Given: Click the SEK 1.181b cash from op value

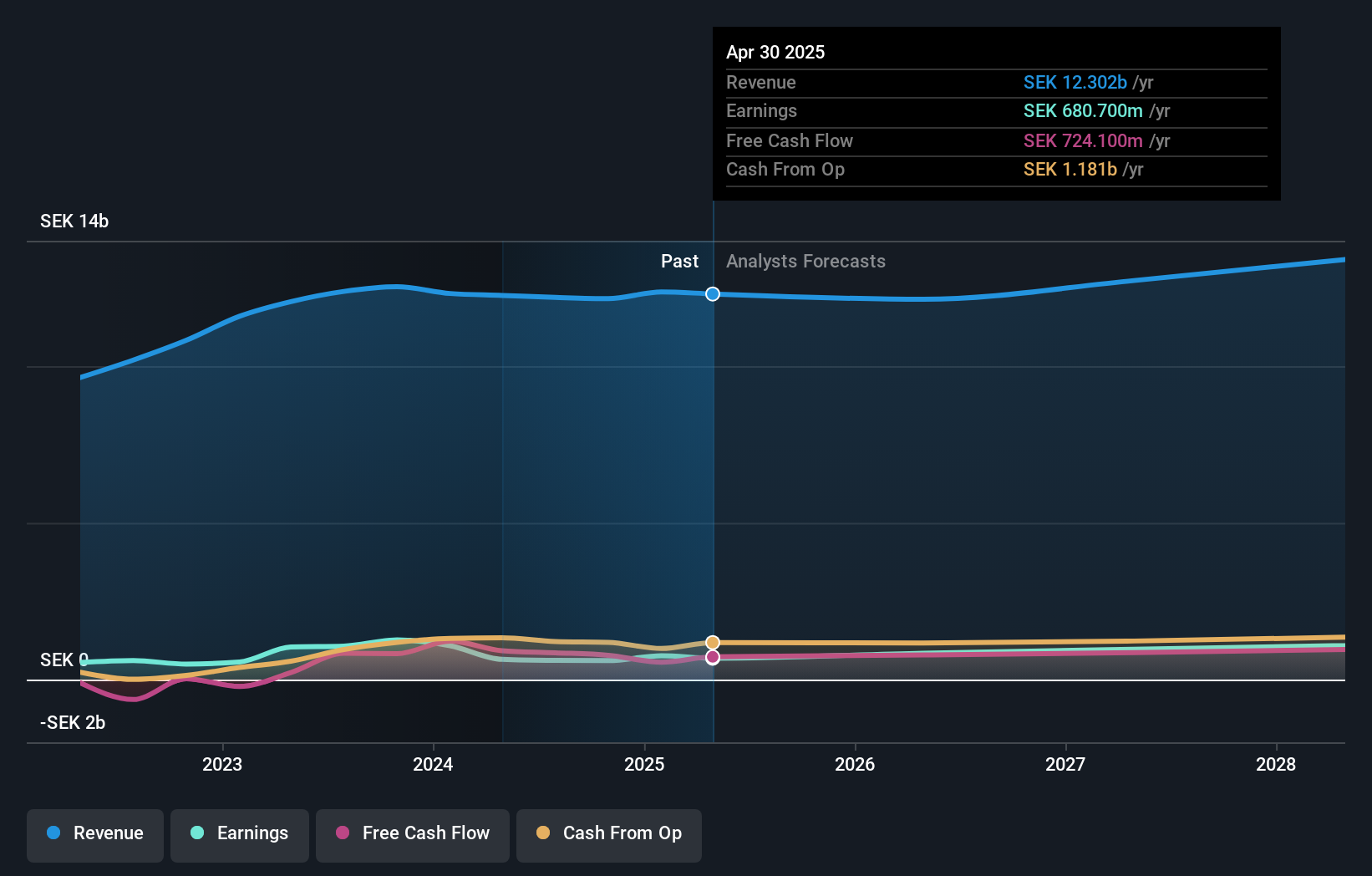Looking at the screenshot, I should pos(1070,169).
